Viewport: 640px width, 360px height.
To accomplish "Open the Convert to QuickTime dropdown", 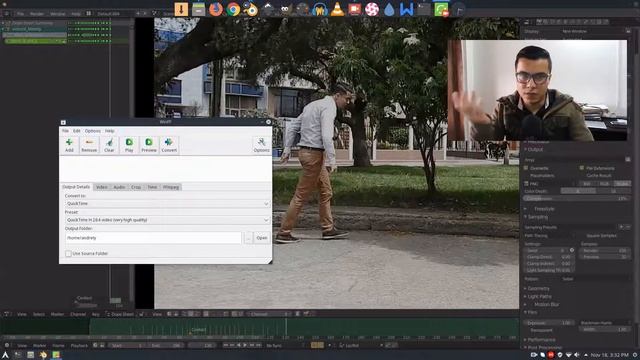I will coord(167,203).
